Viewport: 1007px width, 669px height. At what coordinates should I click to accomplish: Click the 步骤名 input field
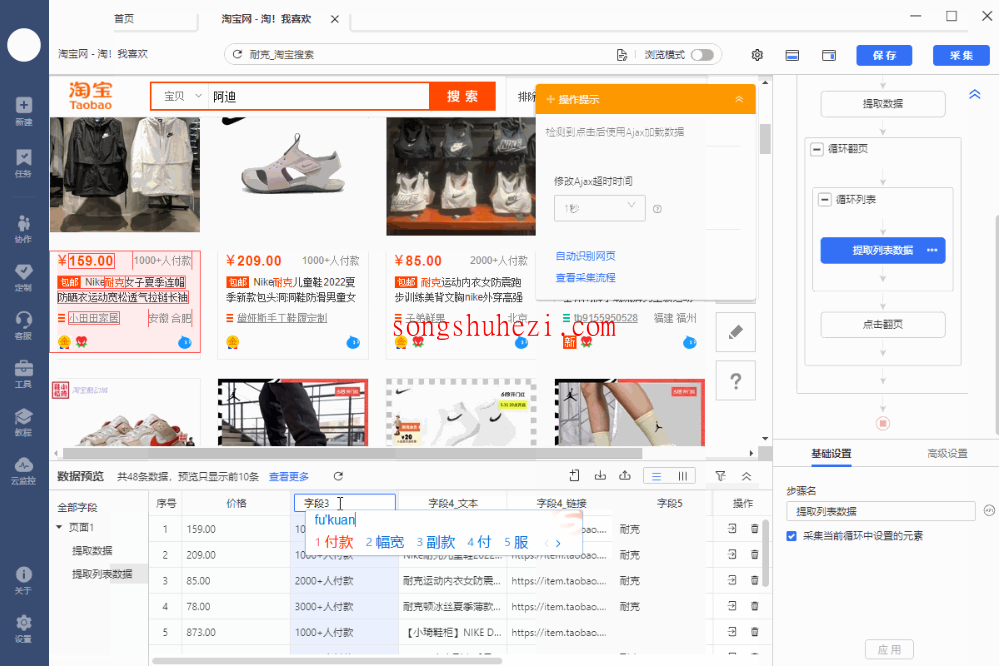(x=880, y=511)
